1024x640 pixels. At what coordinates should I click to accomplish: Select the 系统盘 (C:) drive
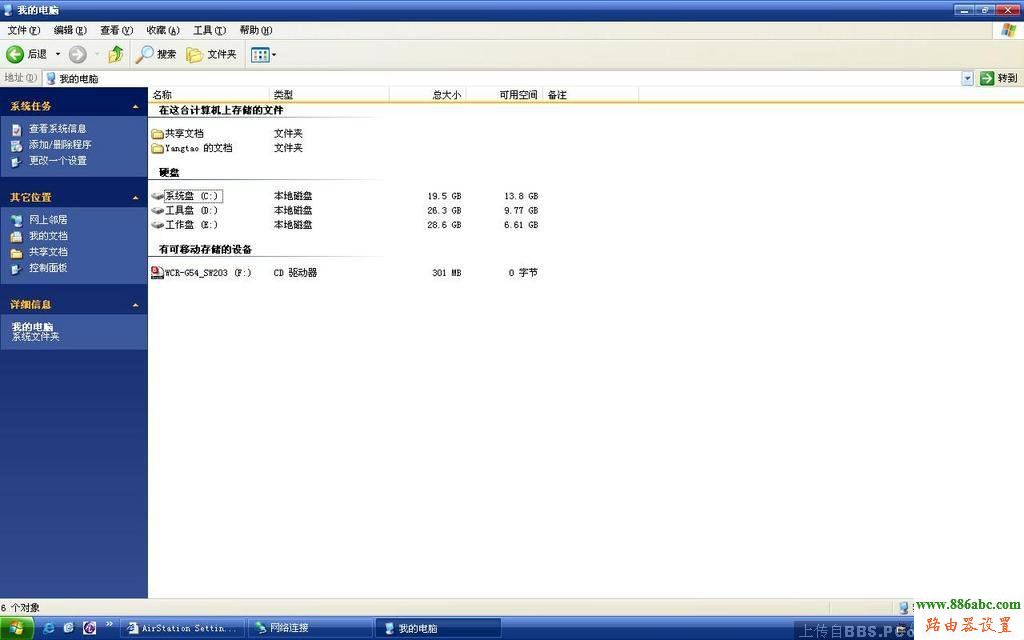point(190,196)
